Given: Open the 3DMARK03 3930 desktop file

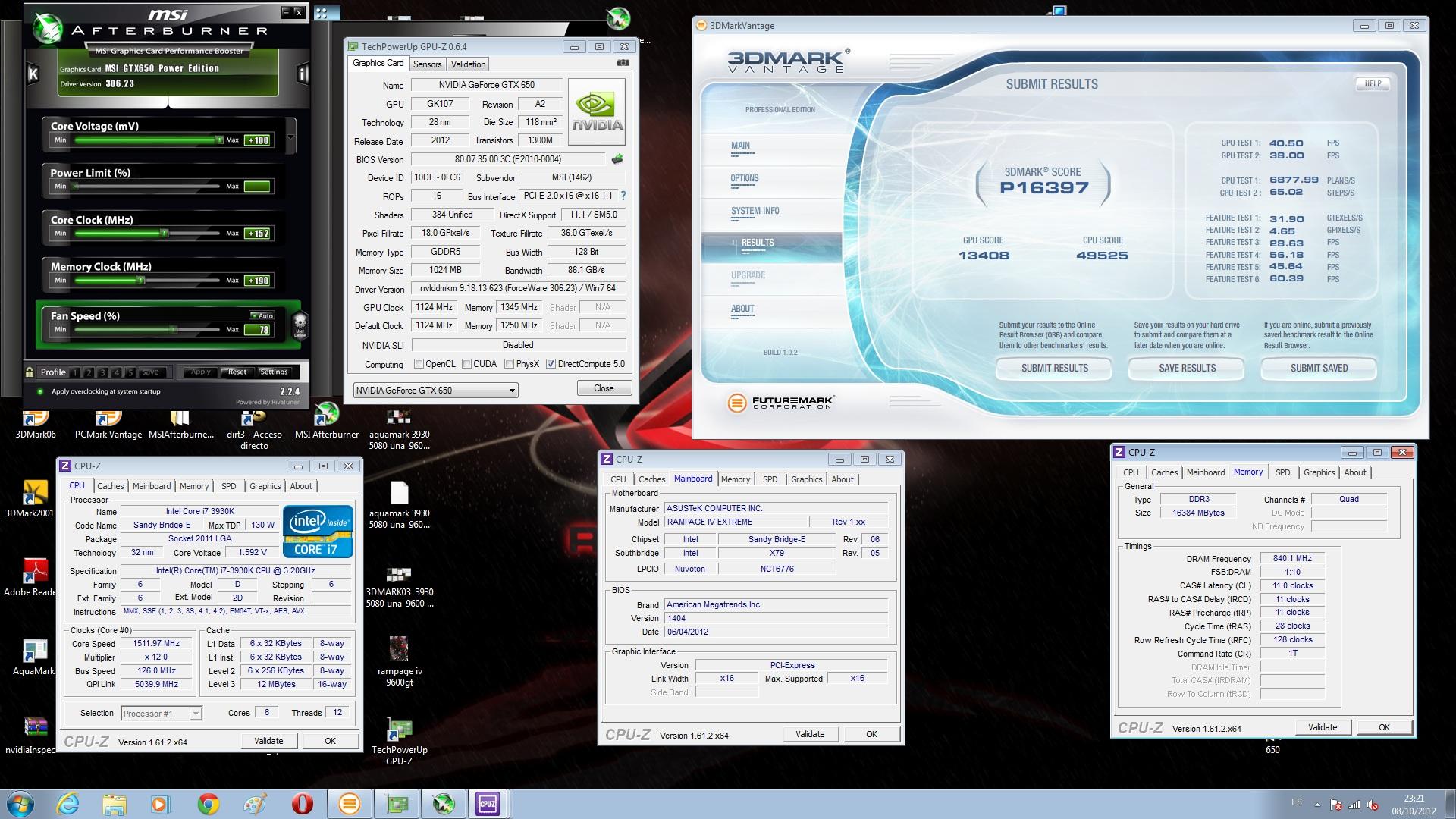Looking at the screenshot, I should click(400, 587).
